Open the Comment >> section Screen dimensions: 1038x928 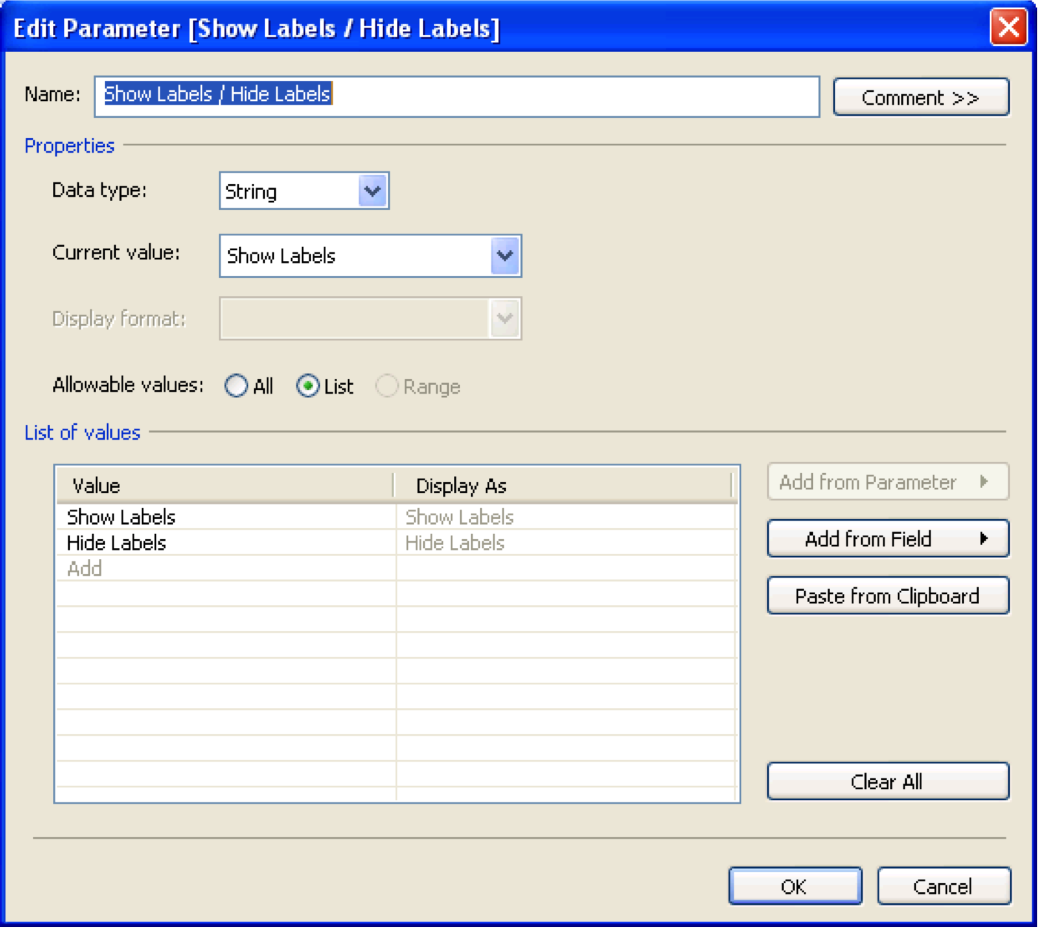point(921,97)
